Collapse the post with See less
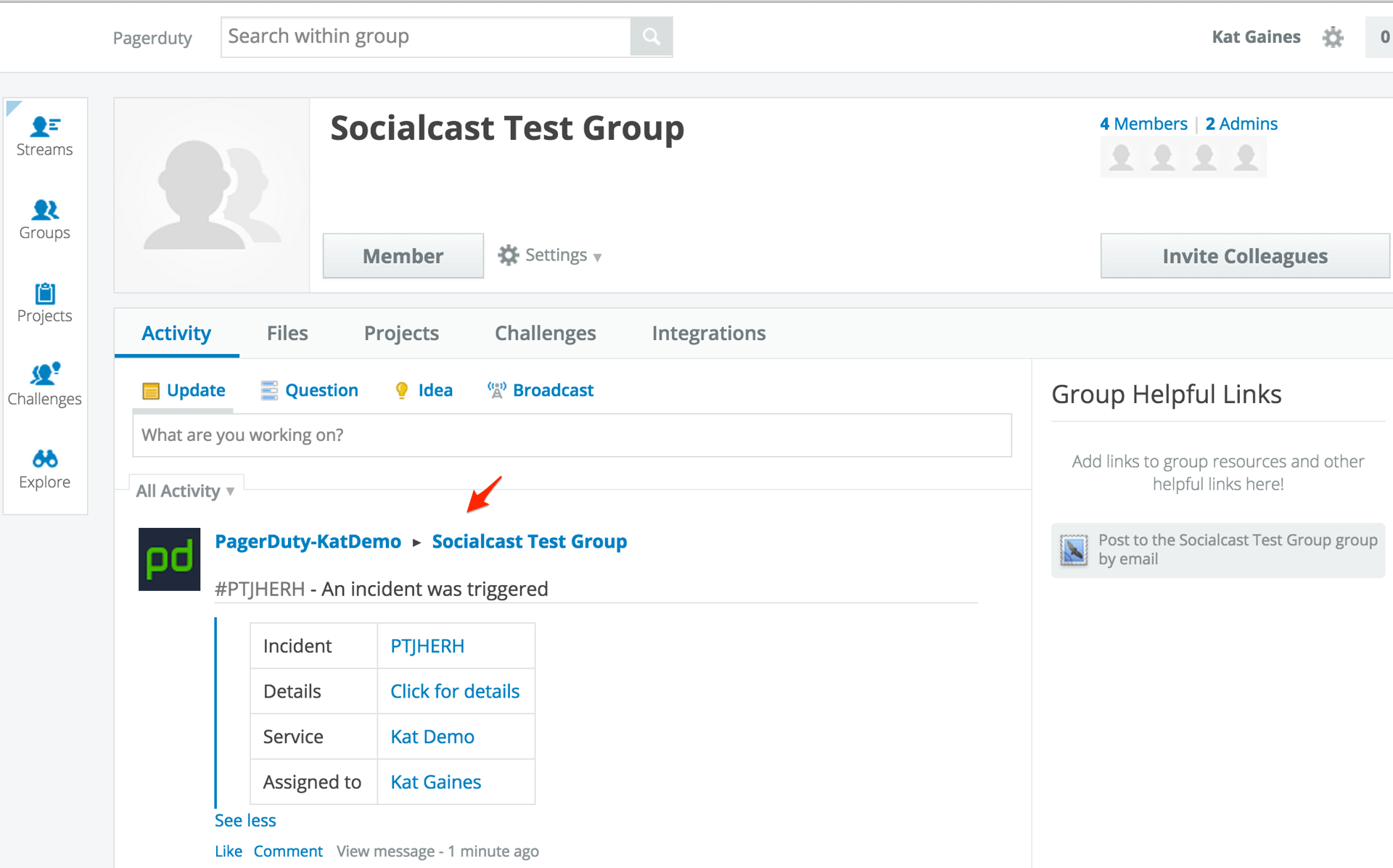Viewport: 1393px width, 868px height. click(245, 820)
